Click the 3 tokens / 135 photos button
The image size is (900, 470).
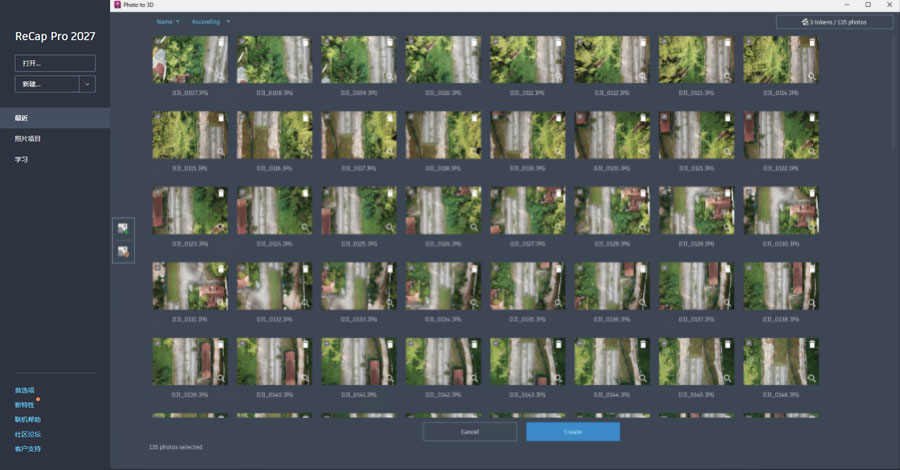click(834, 22)
